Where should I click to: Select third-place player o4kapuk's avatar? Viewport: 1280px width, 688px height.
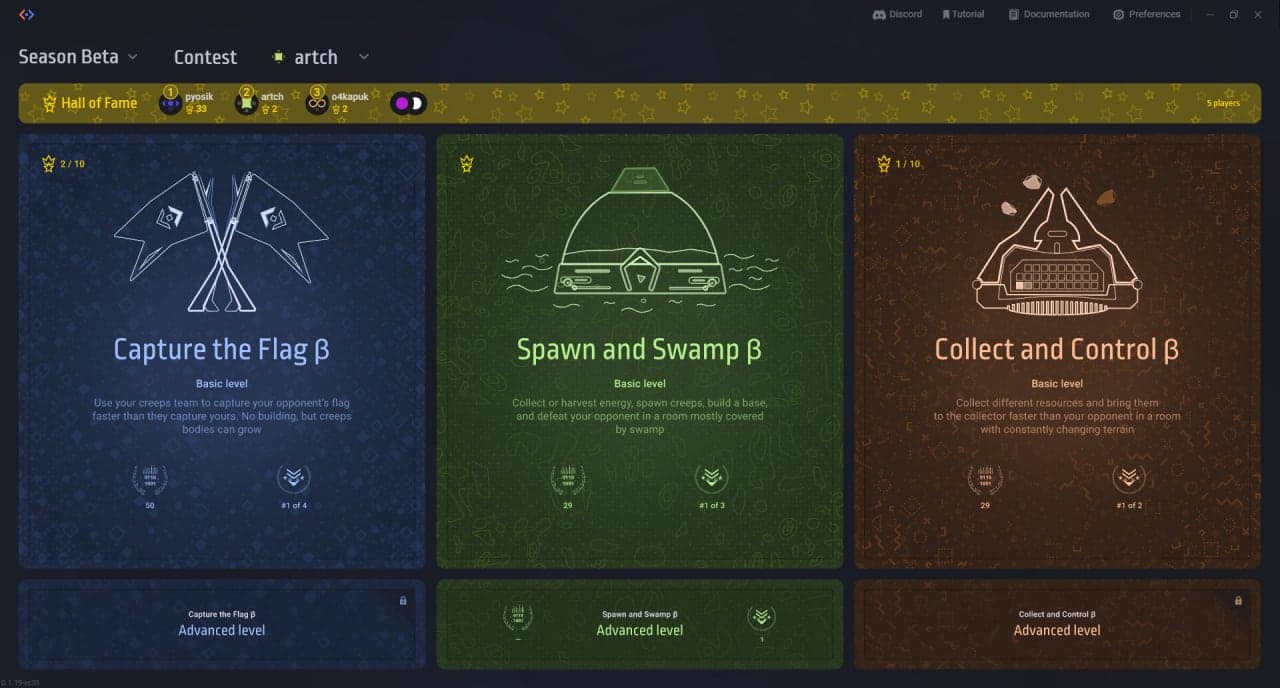click(317, 103)
